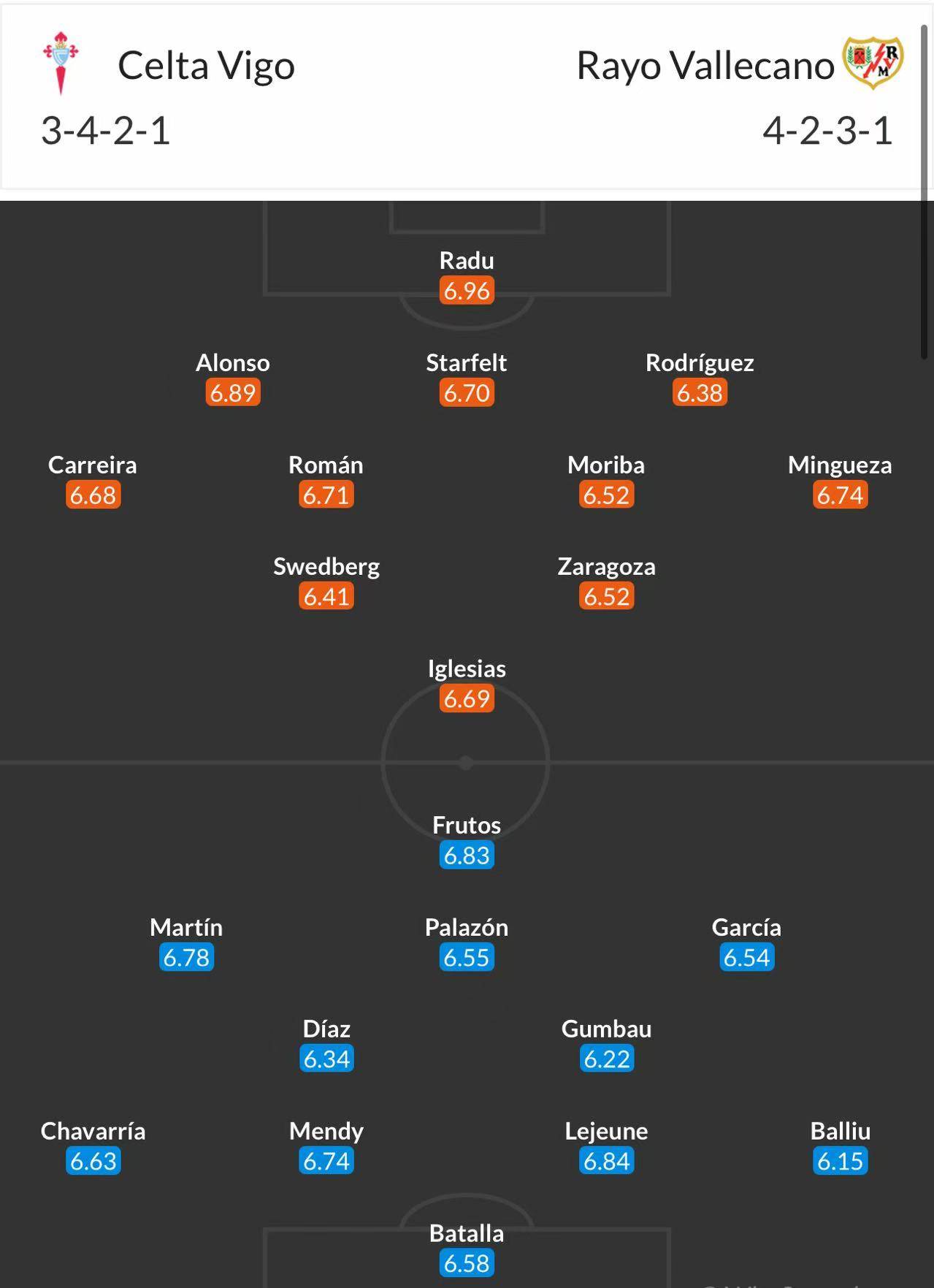Image resolution: width=934 pixels, height=1288 pixels.
Task: Click Martín's 6.78 rating badge
Action: (186, 958)
